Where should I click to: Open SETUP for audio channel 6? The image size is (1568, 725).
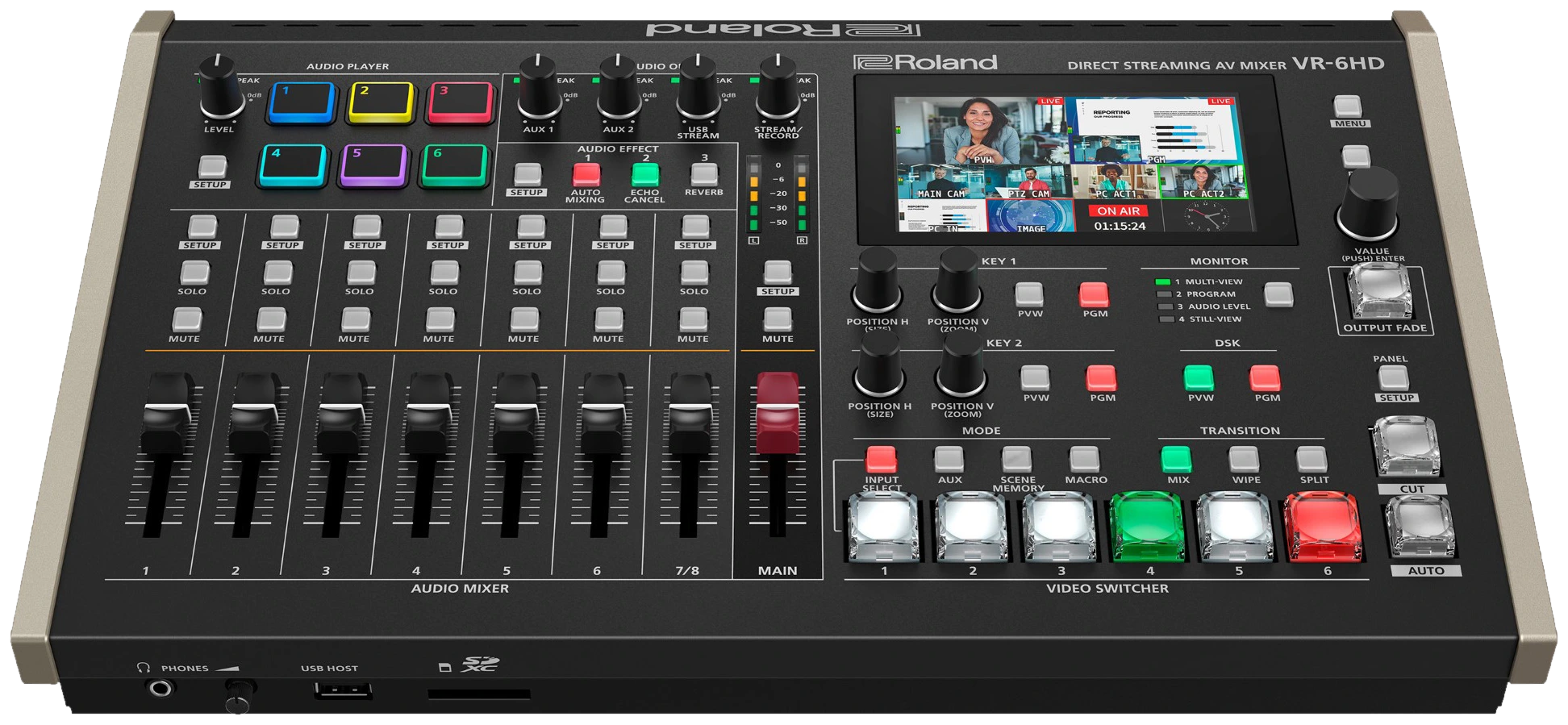[x=614, y=227]
